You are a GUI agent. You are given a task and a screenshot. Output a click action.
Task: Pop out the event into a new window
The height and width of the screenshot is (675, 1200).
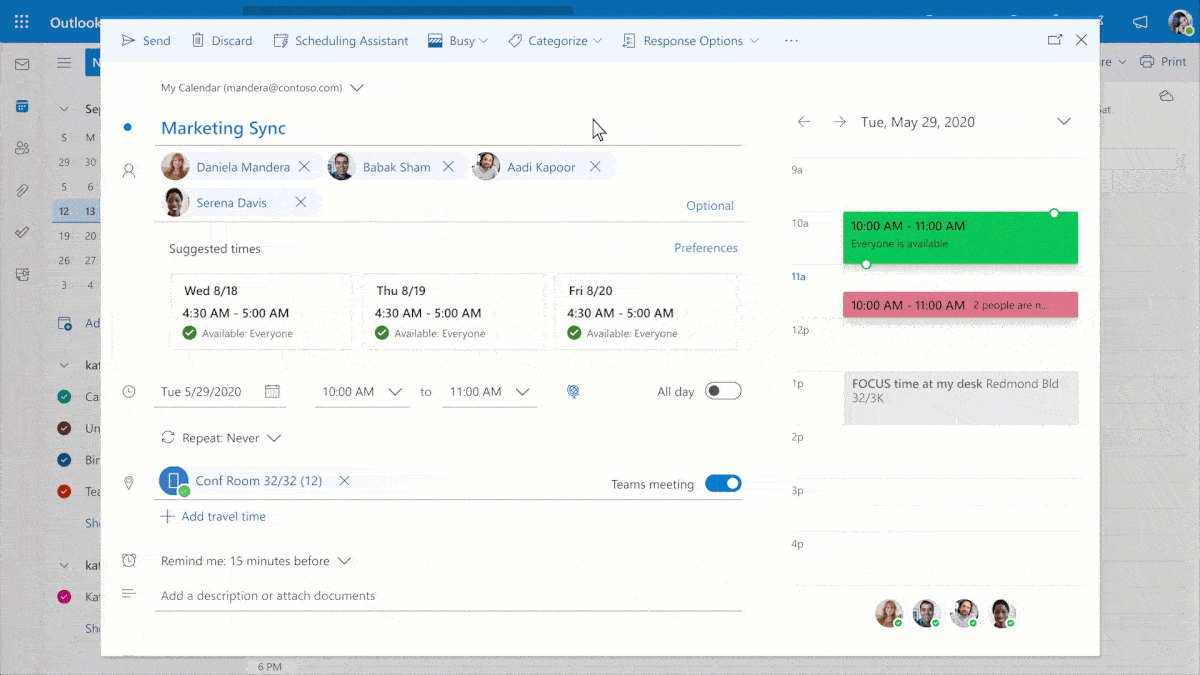(1054, 40)
